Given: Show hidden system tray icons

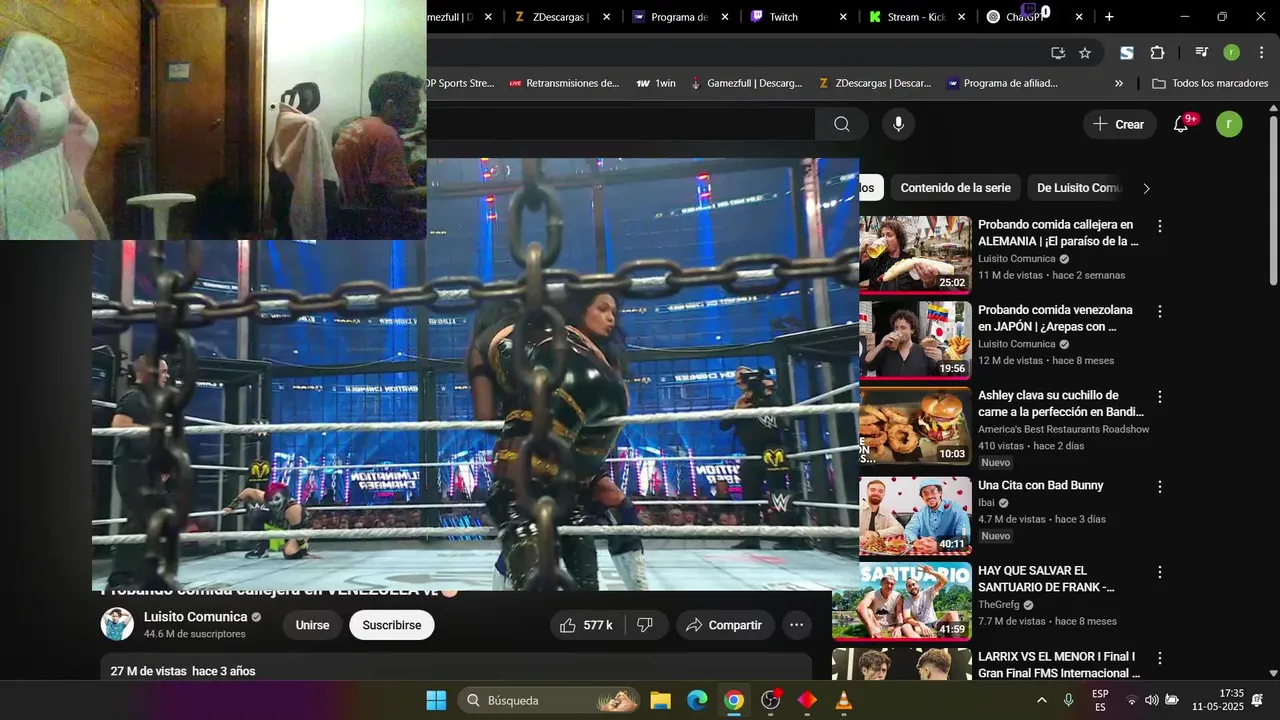Looking at the screenshot, I should coord(1042,700).
